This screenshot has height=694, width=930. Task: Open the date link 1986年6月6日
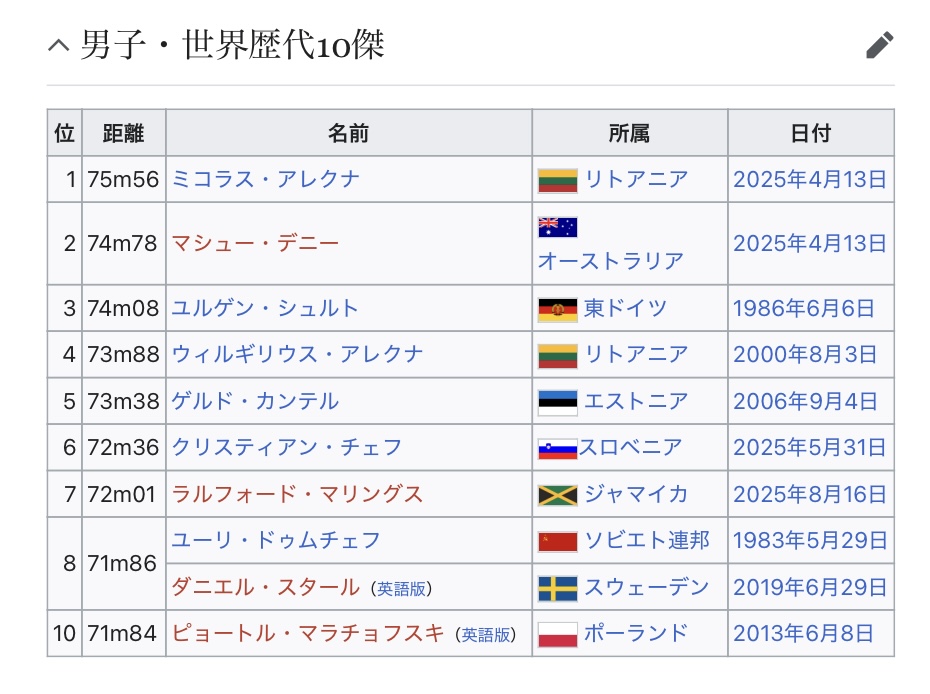[x=803, y=308]
